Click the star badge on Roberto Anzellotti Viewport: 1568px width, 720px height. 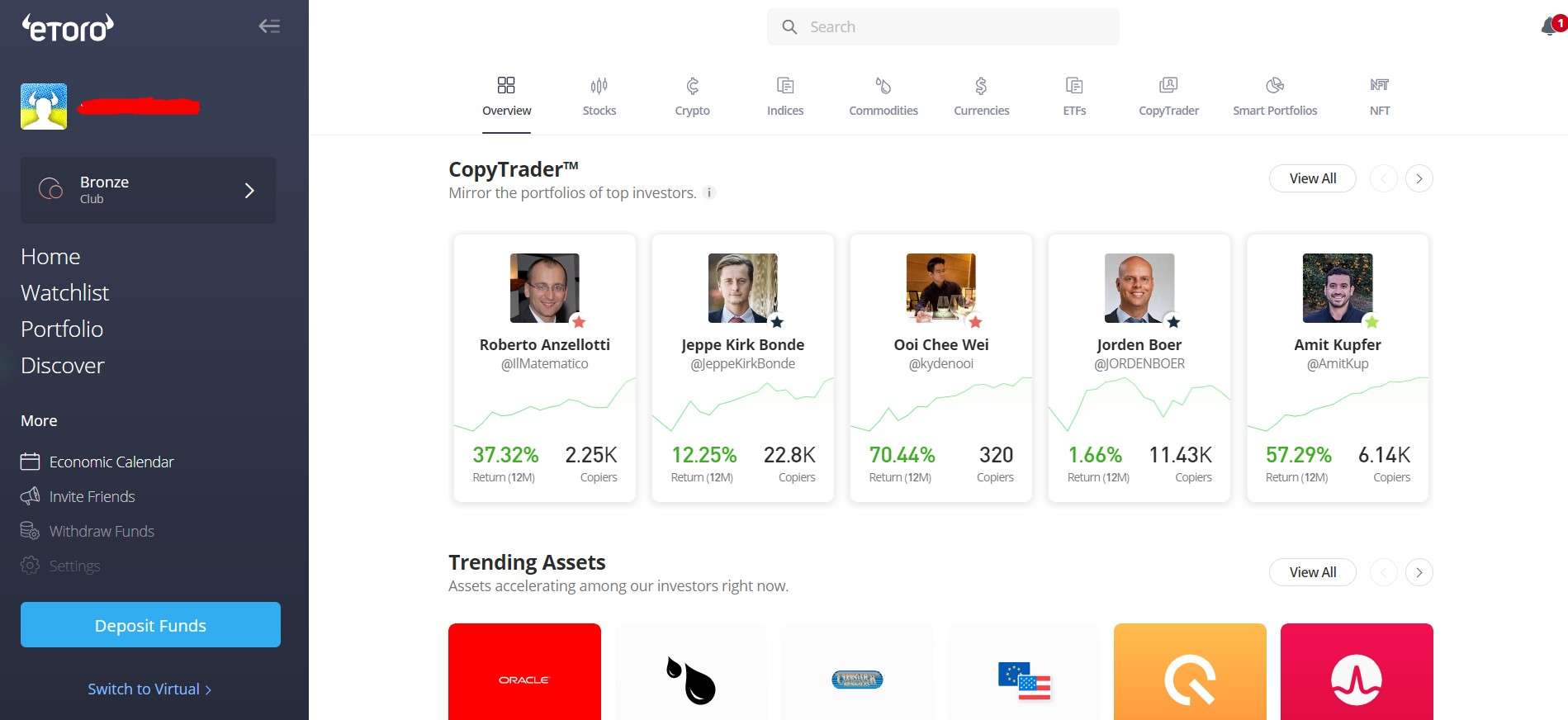[579, 322]
